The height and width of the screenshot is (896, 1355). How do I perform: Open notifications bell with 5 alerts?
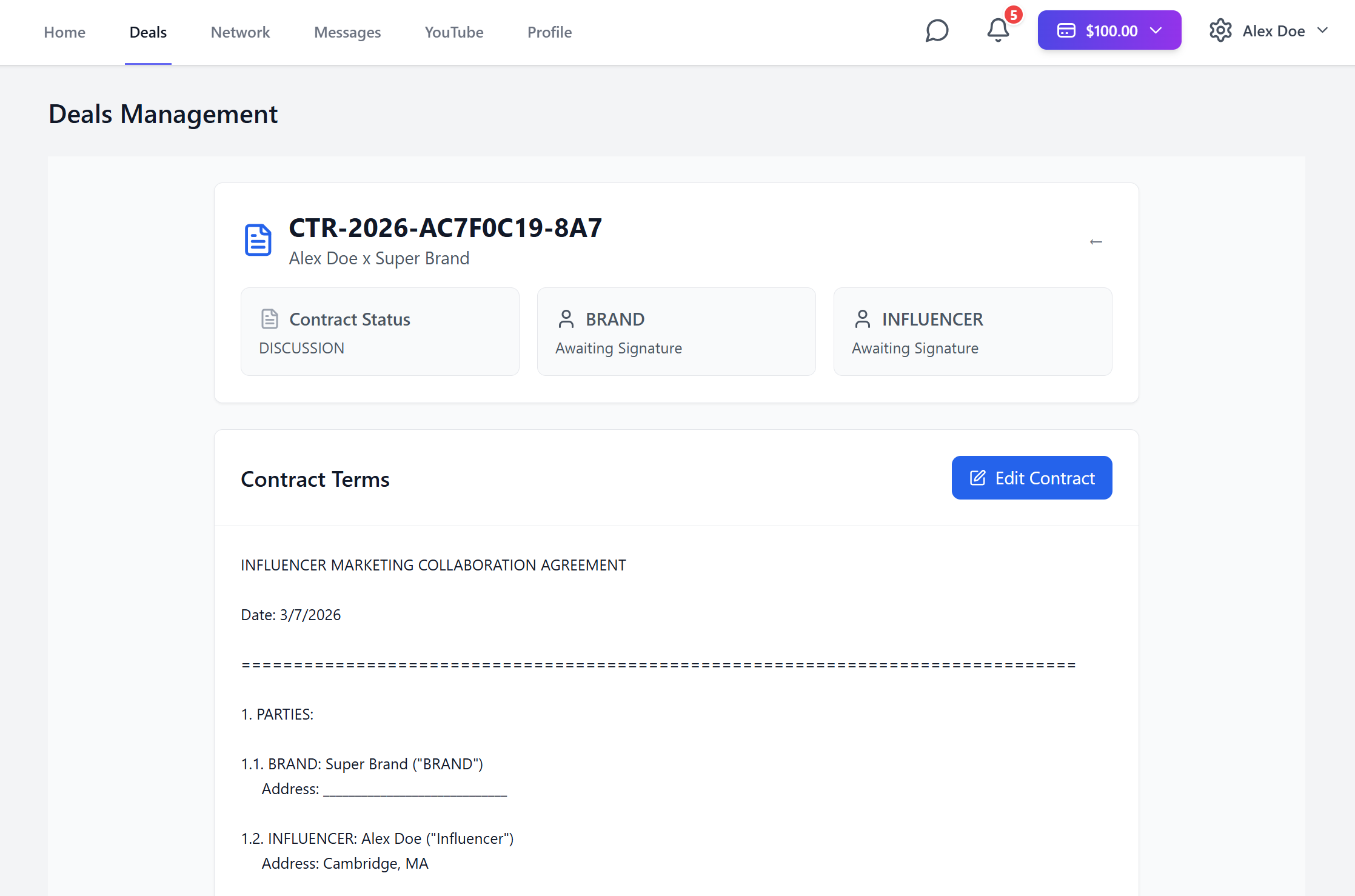pyautogui.click(x=999, y=30)
